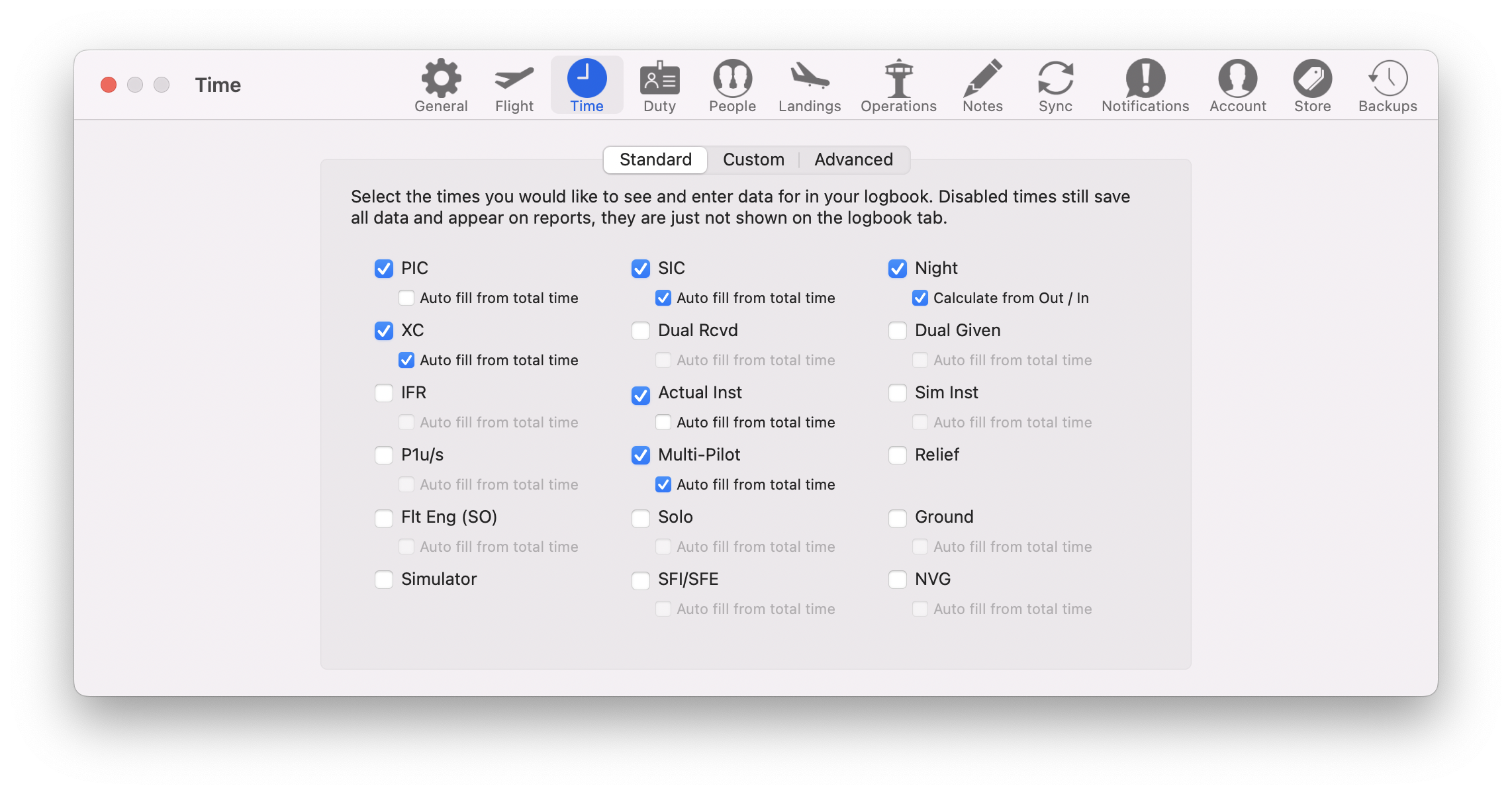Enable the Ground time checkbox
Screen dimensions: 1512x794
click(x=896, y=516)
